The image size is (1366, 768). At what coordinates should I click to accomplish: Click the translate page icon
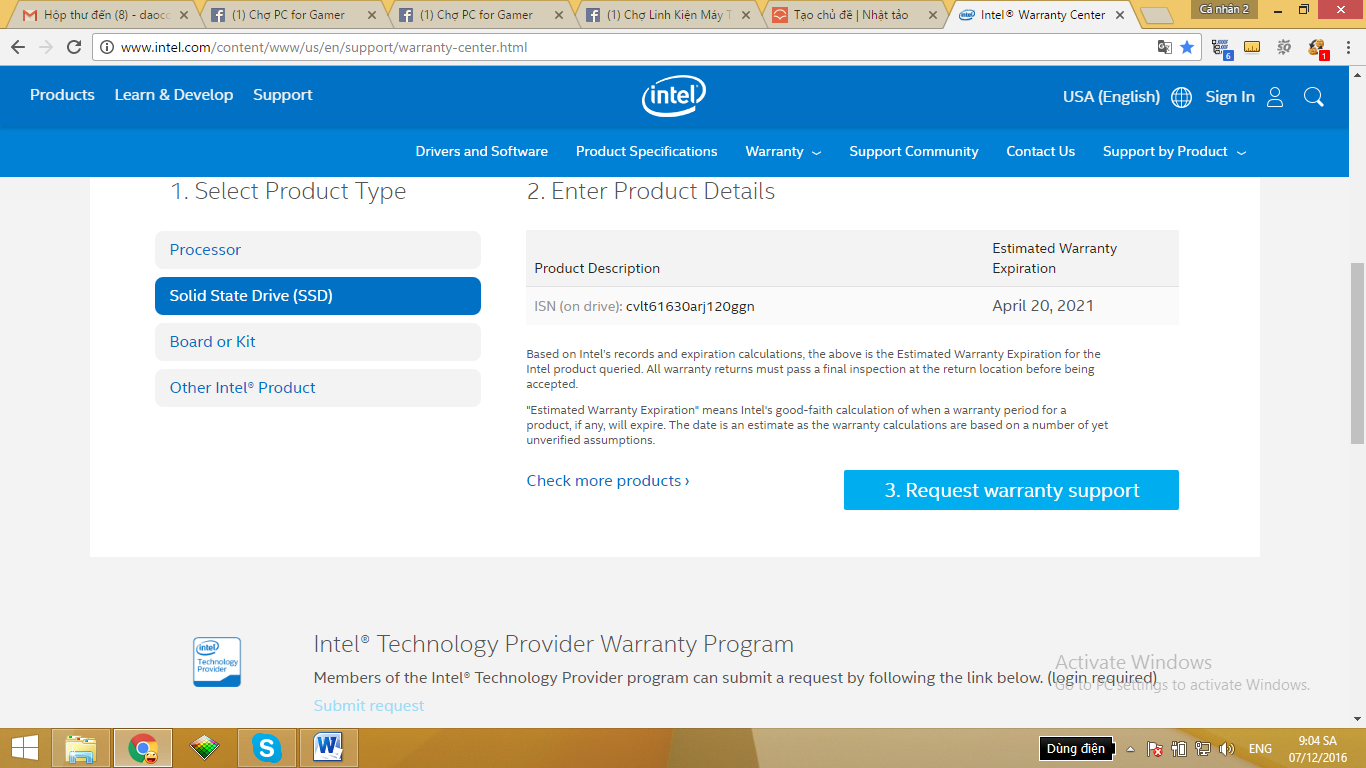pos(1164,47)
